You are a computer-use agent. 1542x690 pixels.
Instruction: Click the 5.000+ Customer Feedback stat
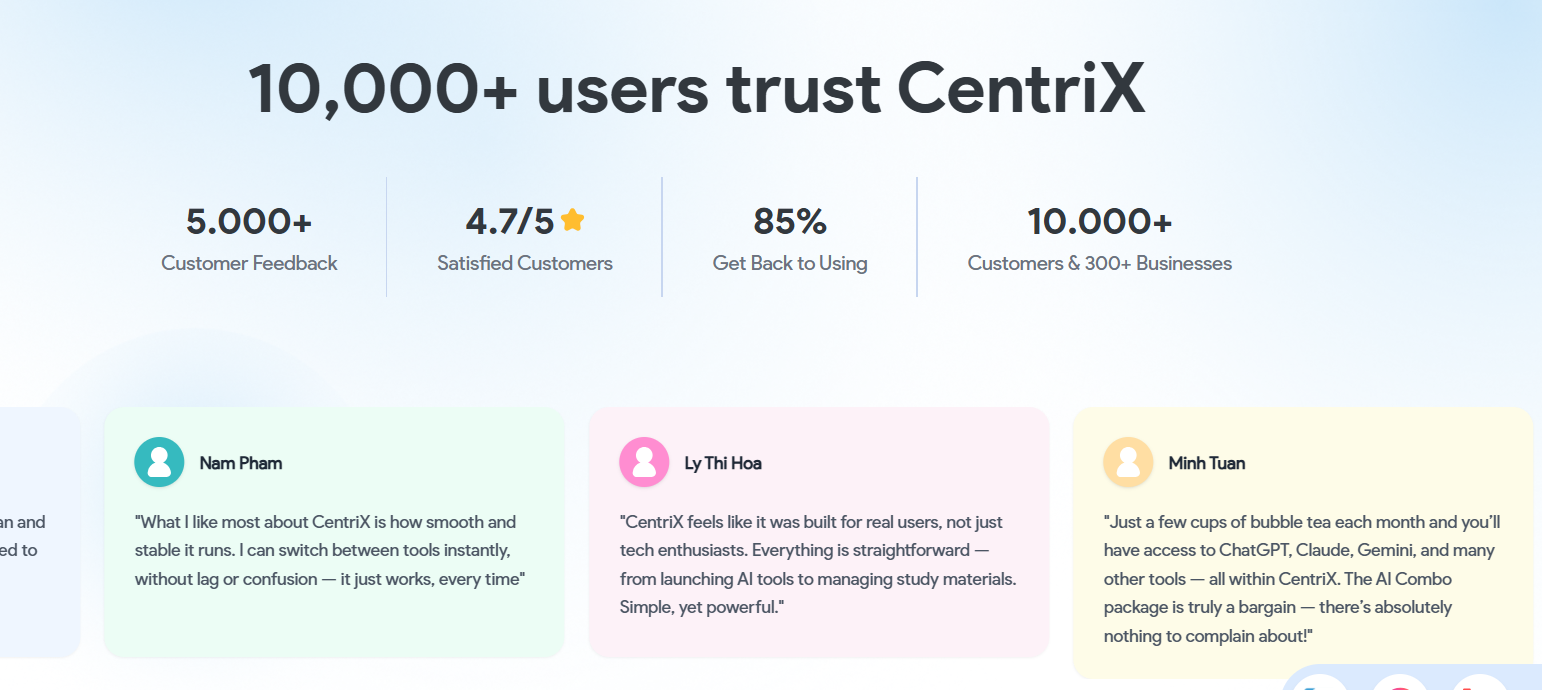[x=250, y=238]
